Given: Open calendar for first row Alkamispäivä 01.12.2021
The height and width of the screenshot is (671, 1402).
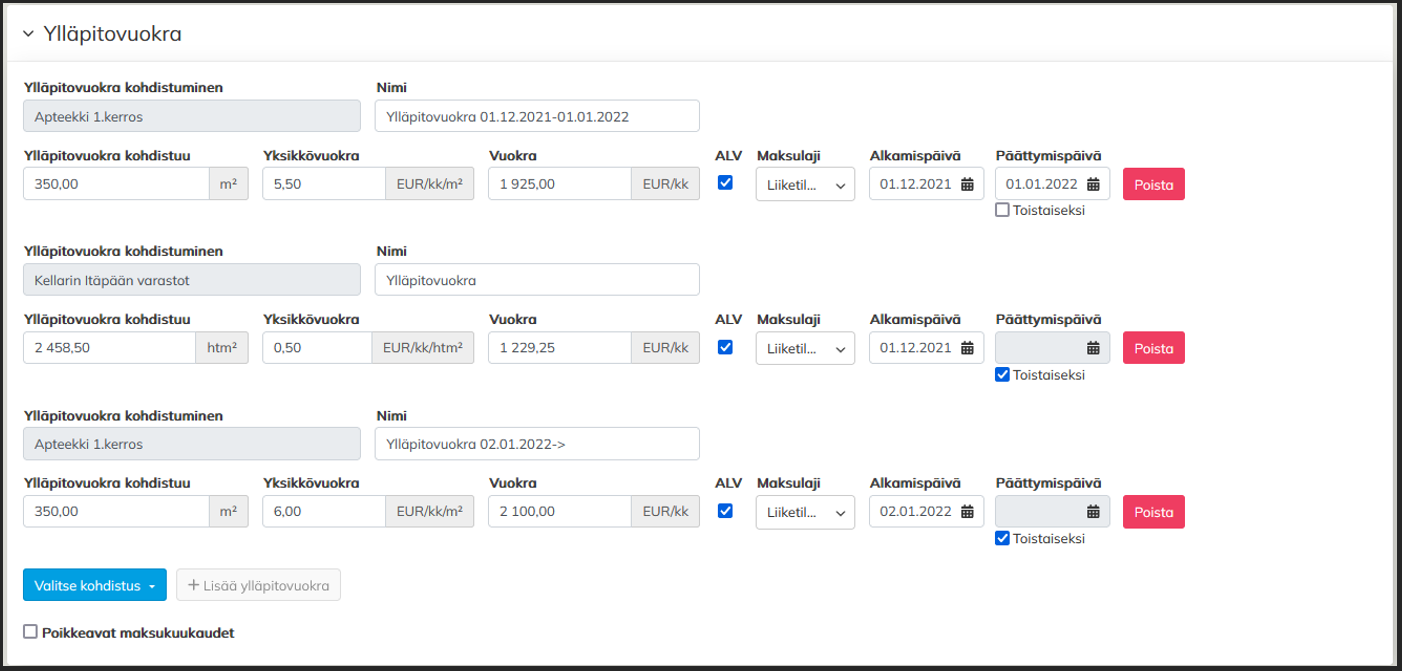Looking at the screenshot, I should point(967,184).
